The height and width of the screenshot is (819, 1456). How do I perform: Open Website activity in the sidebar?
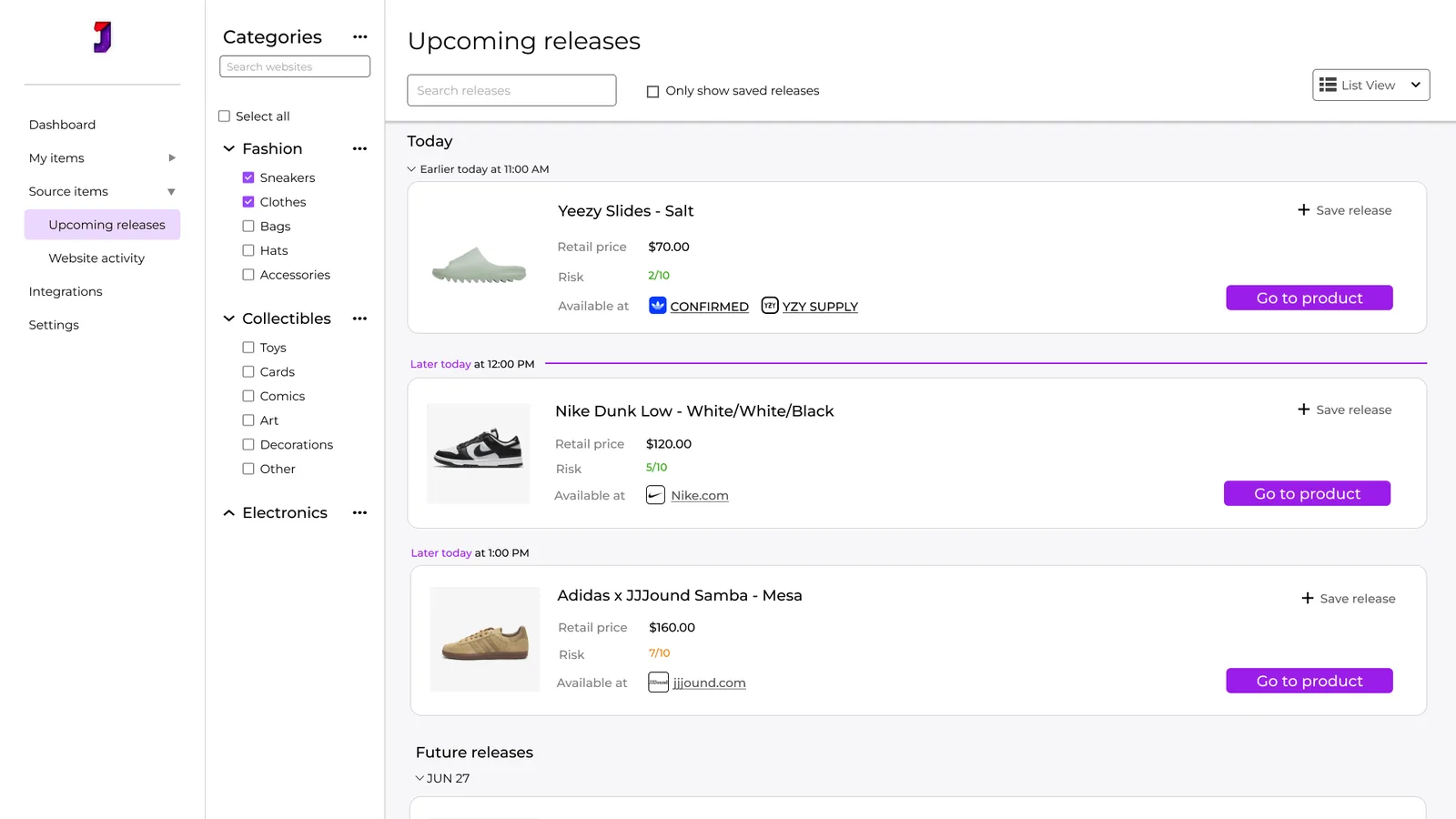coord(96,258)
